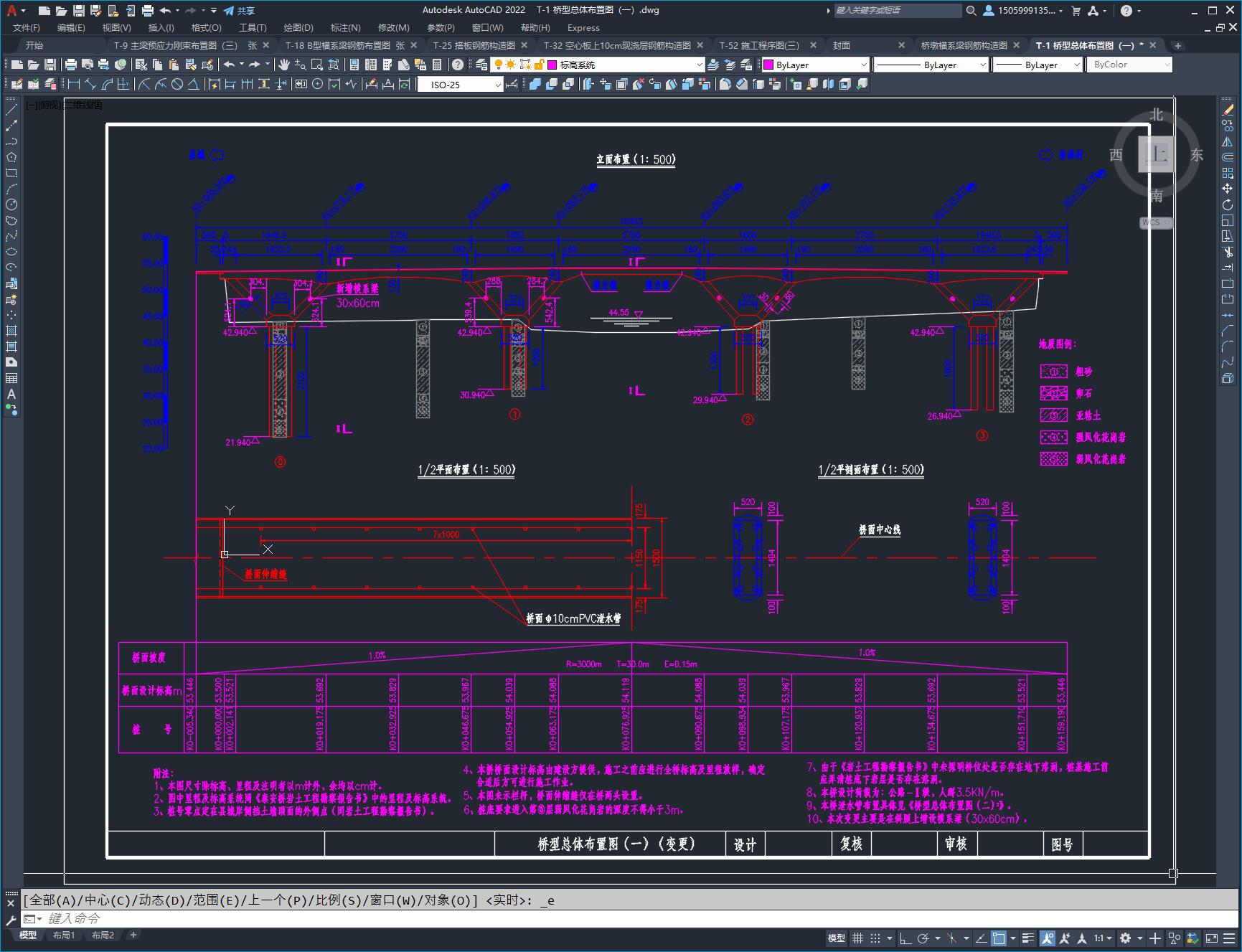Screen dimensions: 1242x952
Task: Click the new drawing tab plus button
Action: pyautogui.click(x=1177, y=45)
